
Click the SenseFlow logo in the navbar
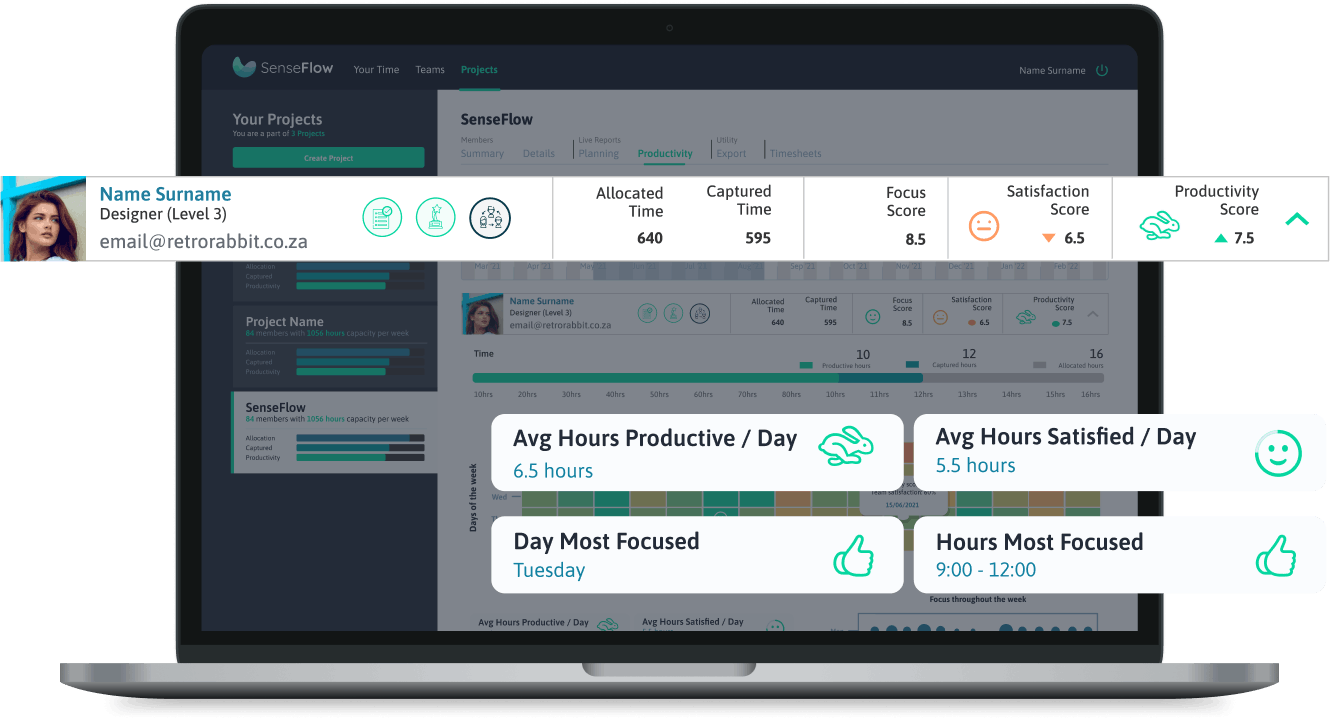tap(282, 68)
